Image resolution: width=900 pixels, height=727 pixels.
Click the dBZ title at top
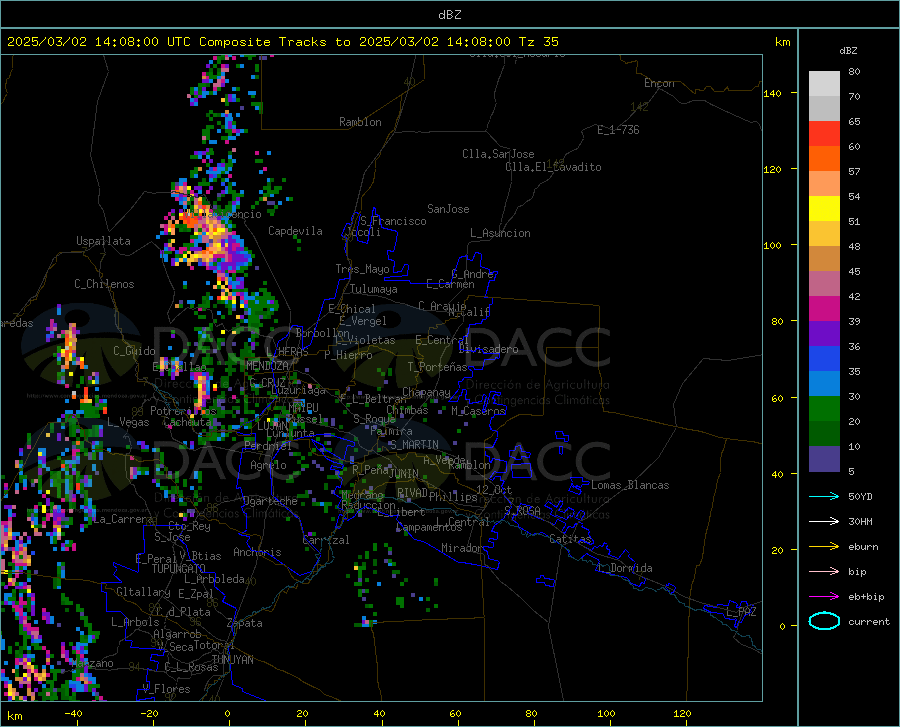449,15
